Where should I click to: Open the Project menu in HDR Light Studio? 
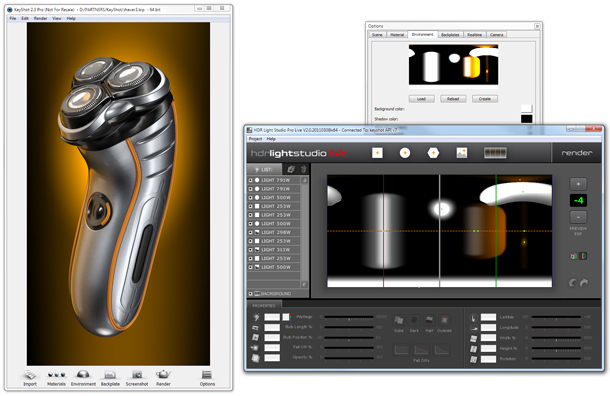coord(256,139)
